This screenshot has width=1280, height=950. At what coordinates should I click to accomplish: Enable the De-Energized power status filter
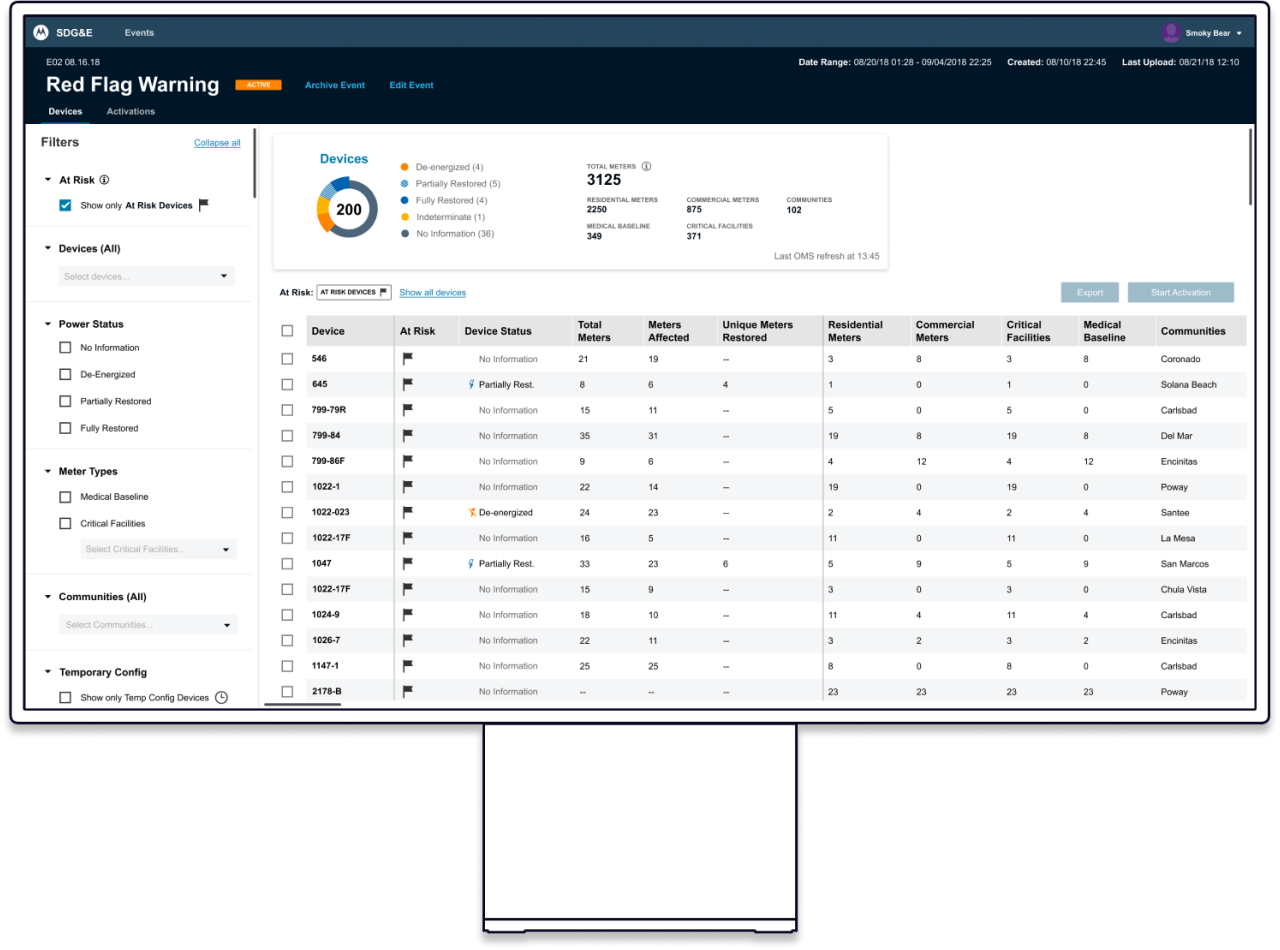tap(65, 375)
